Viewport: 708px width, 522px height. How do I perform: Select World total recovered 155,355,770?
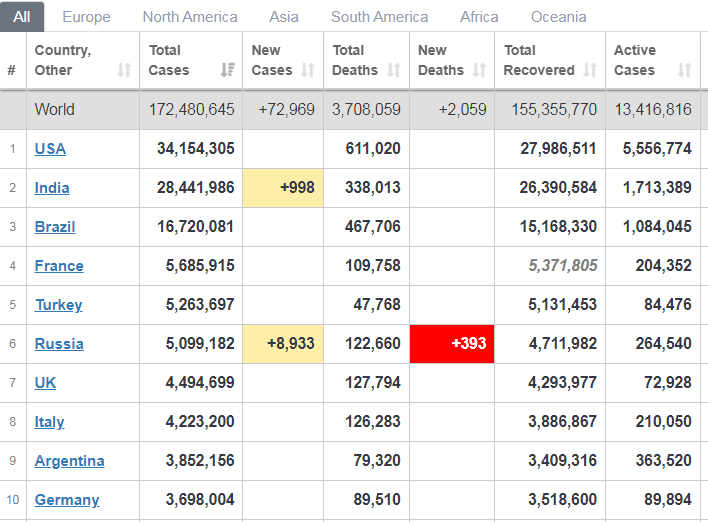coord(554,109)
